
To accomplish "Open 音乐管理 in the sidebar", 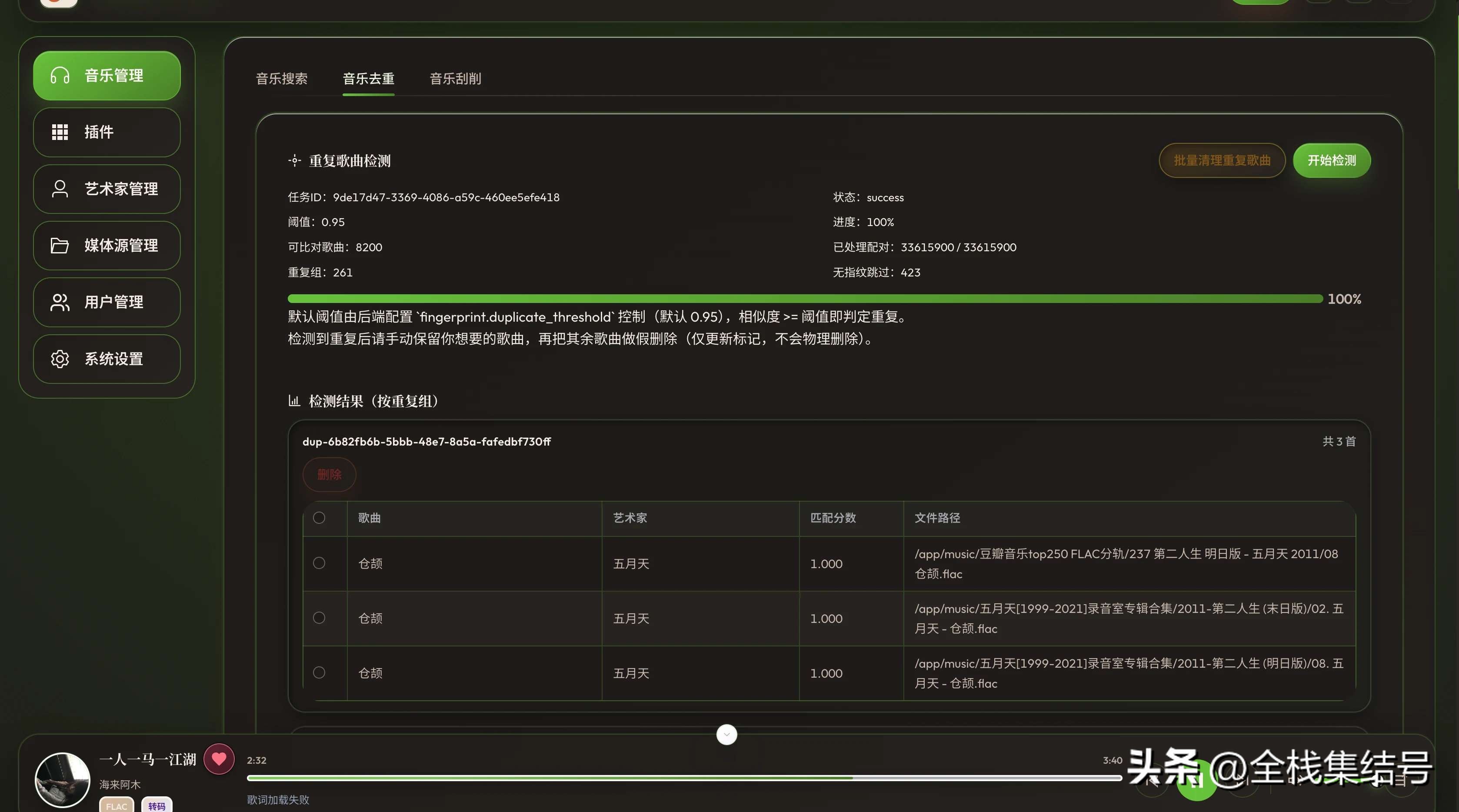I will [107, 75].
